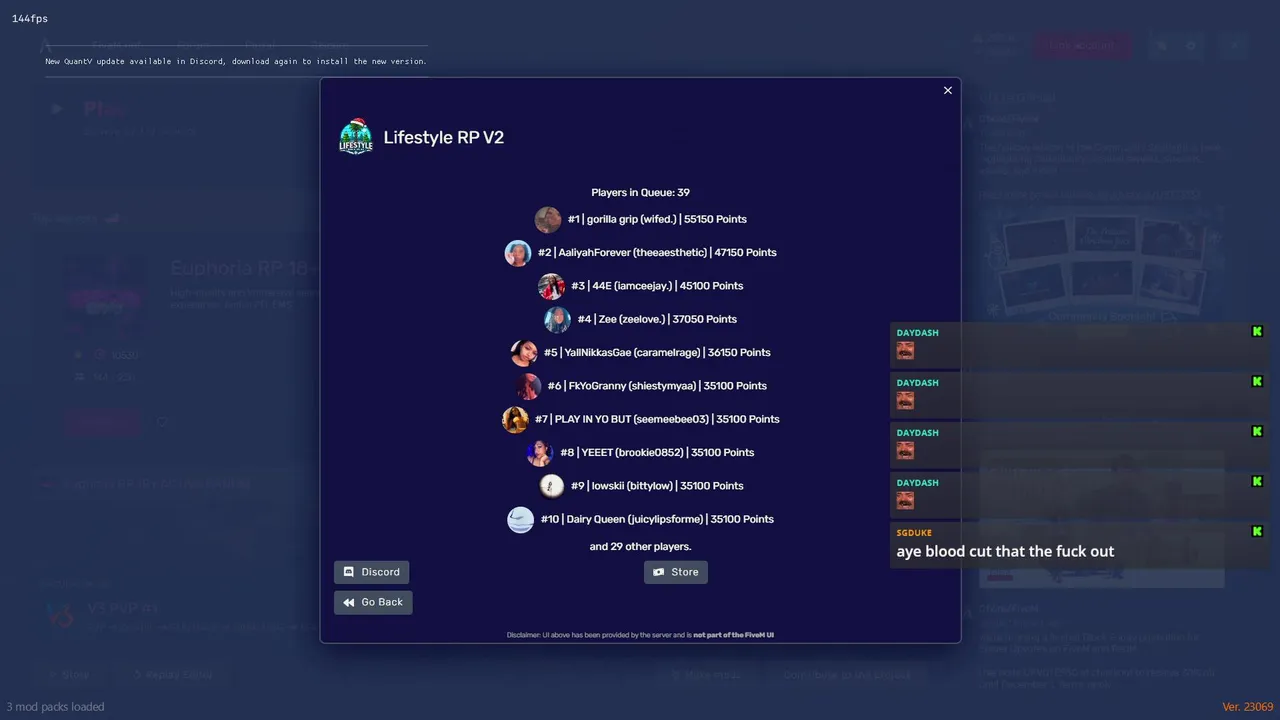Click the Lifestyle RP V2 title

(x=443, y=137)
